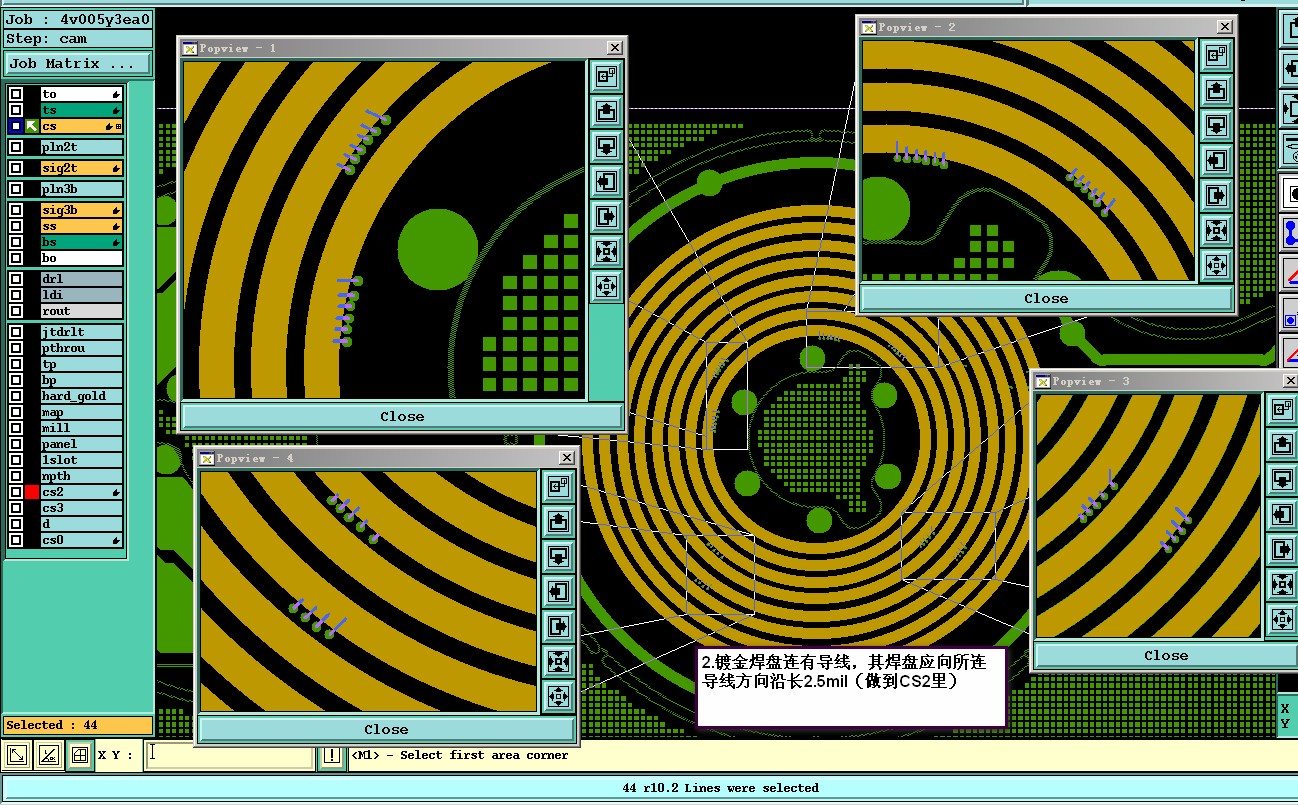Toggle display checkbox for layer sig2t

tap(16, 168)
